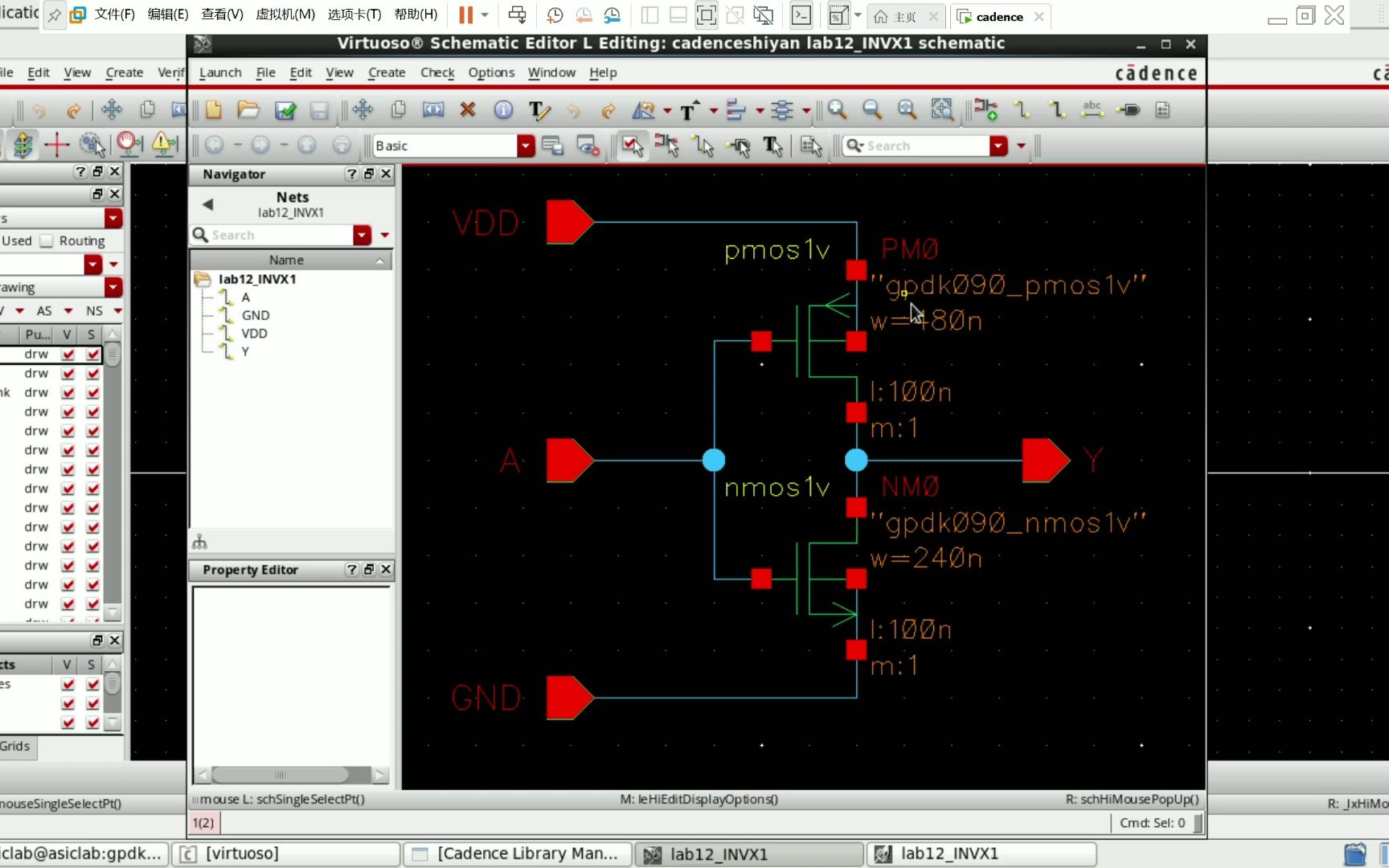Image resolution: width=1389 pixels, height=868 pixels.
Task: Click the Create Wire Name abc icon
Action: pos(1092,109)
